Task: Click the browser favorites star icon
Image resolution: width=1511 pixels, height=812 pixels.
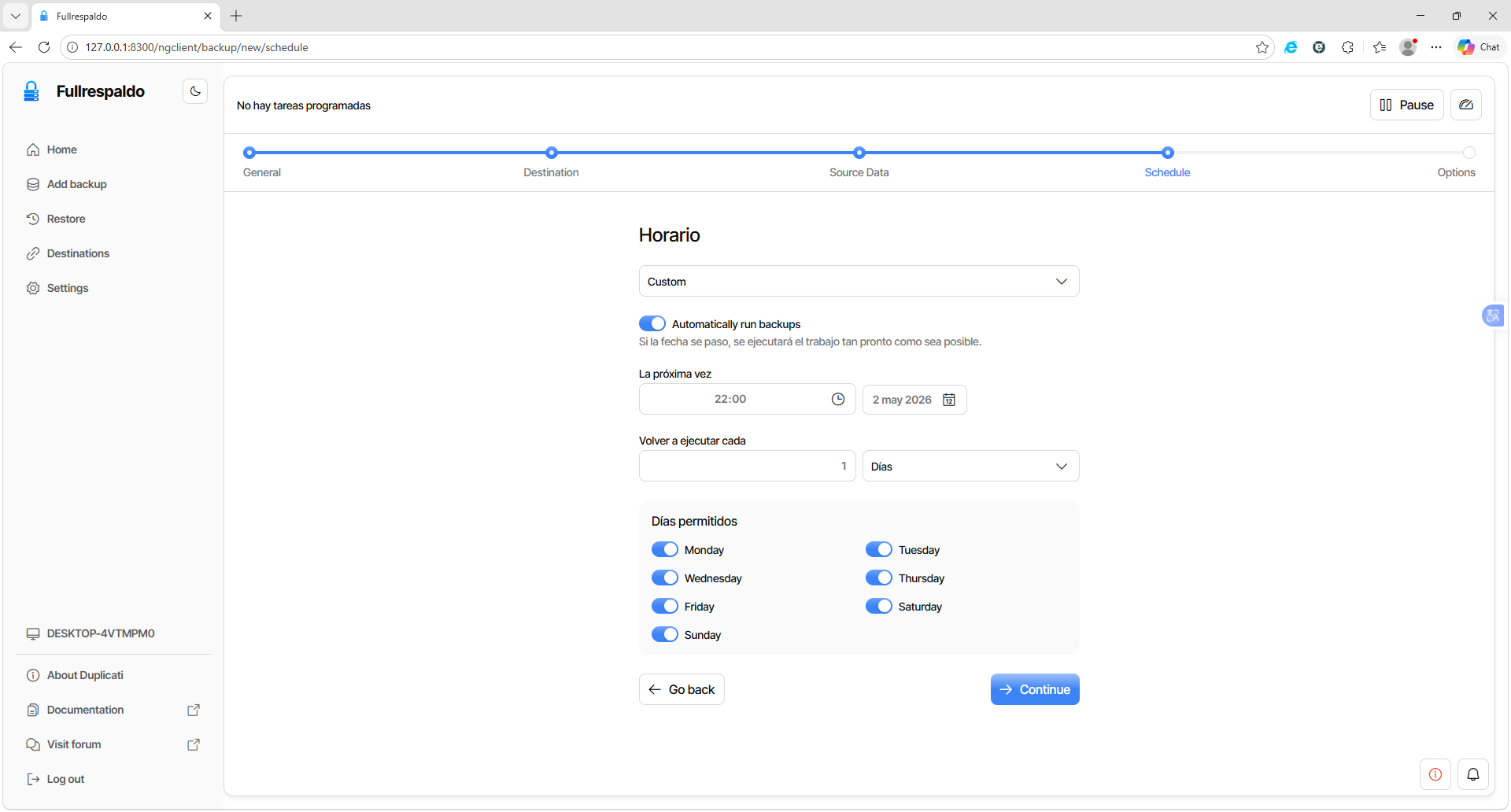Action: click(x=1262, y=47)
